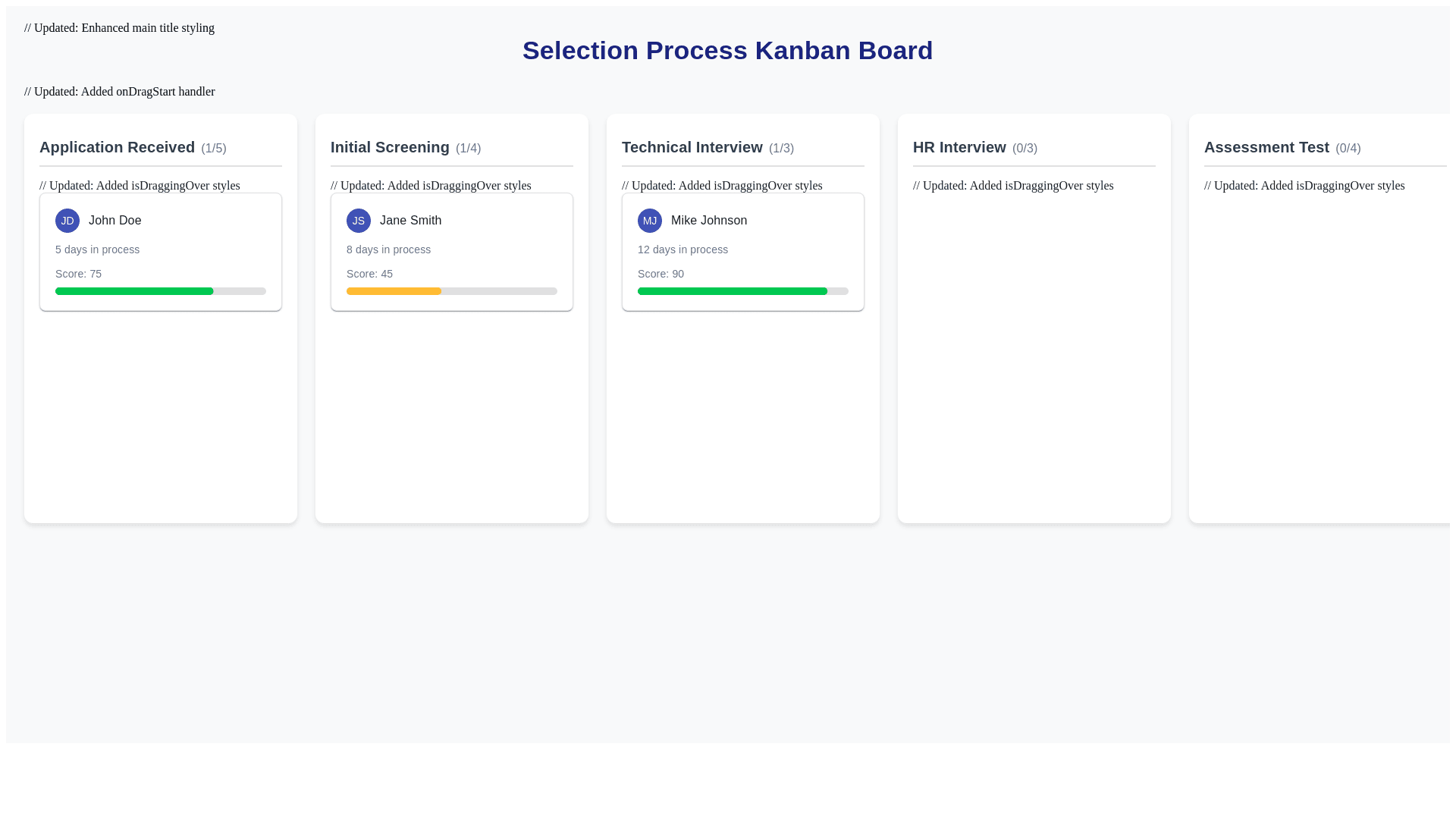Viewport: 1456px width, 819px height.
Task: Click the Assessment Test column header
Action: pos(1266,147)
